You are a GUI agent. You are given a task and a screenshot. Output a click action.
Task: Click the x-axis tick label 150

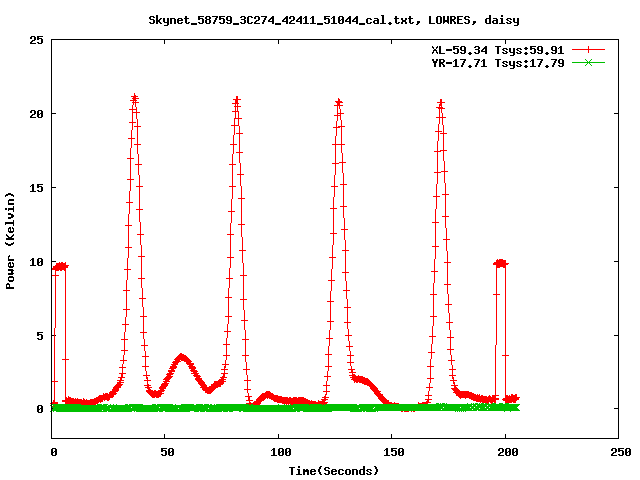[392, 453]
